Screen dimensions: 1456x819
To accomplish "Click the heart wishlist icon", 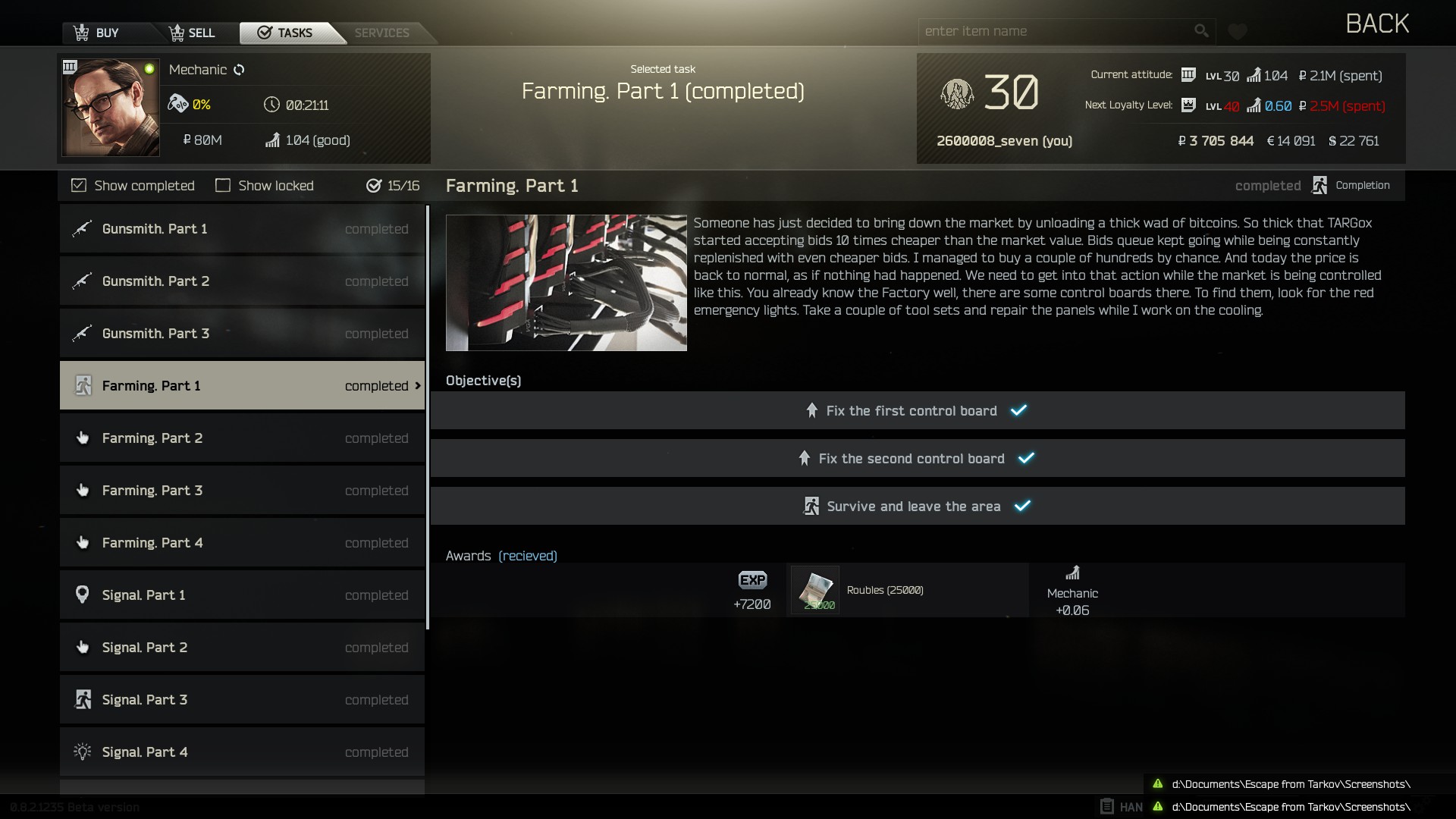I will pyautogui.click(x=1238, y=32).
